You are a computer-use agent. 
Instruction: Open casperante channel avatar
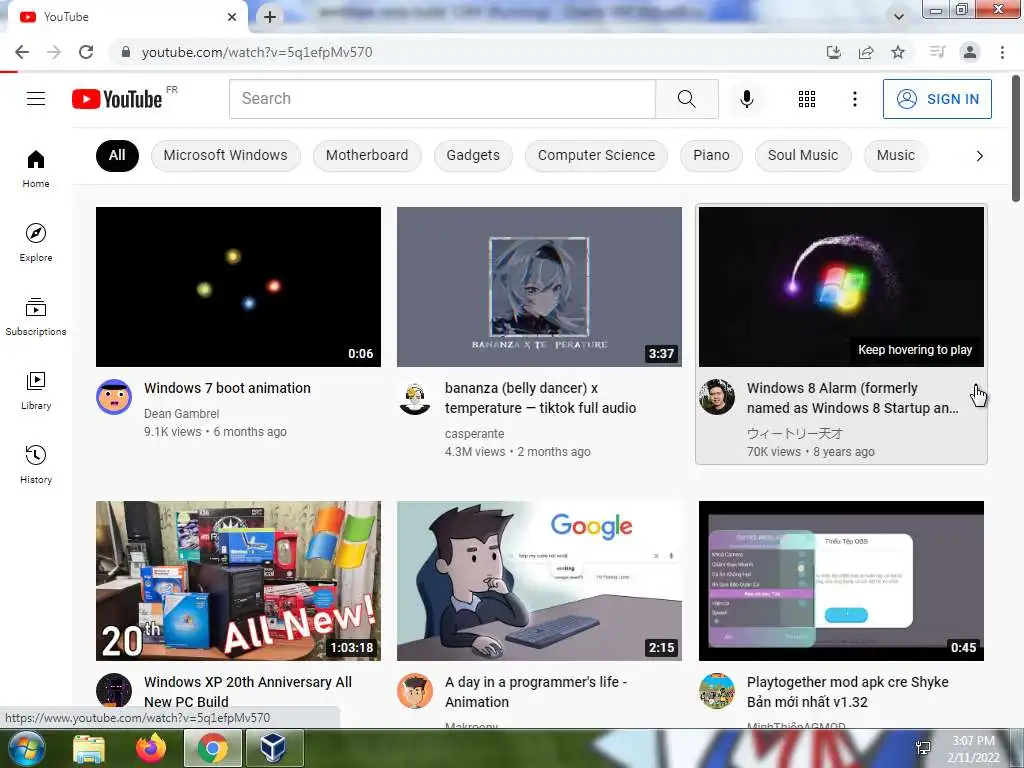coord(415,396)
